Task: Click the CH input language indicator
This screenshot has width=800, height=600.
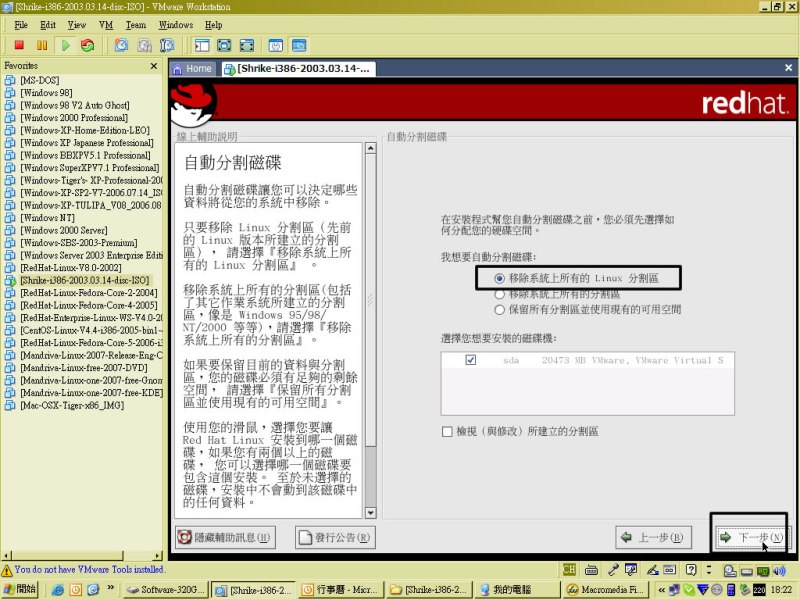Action: 569,570
